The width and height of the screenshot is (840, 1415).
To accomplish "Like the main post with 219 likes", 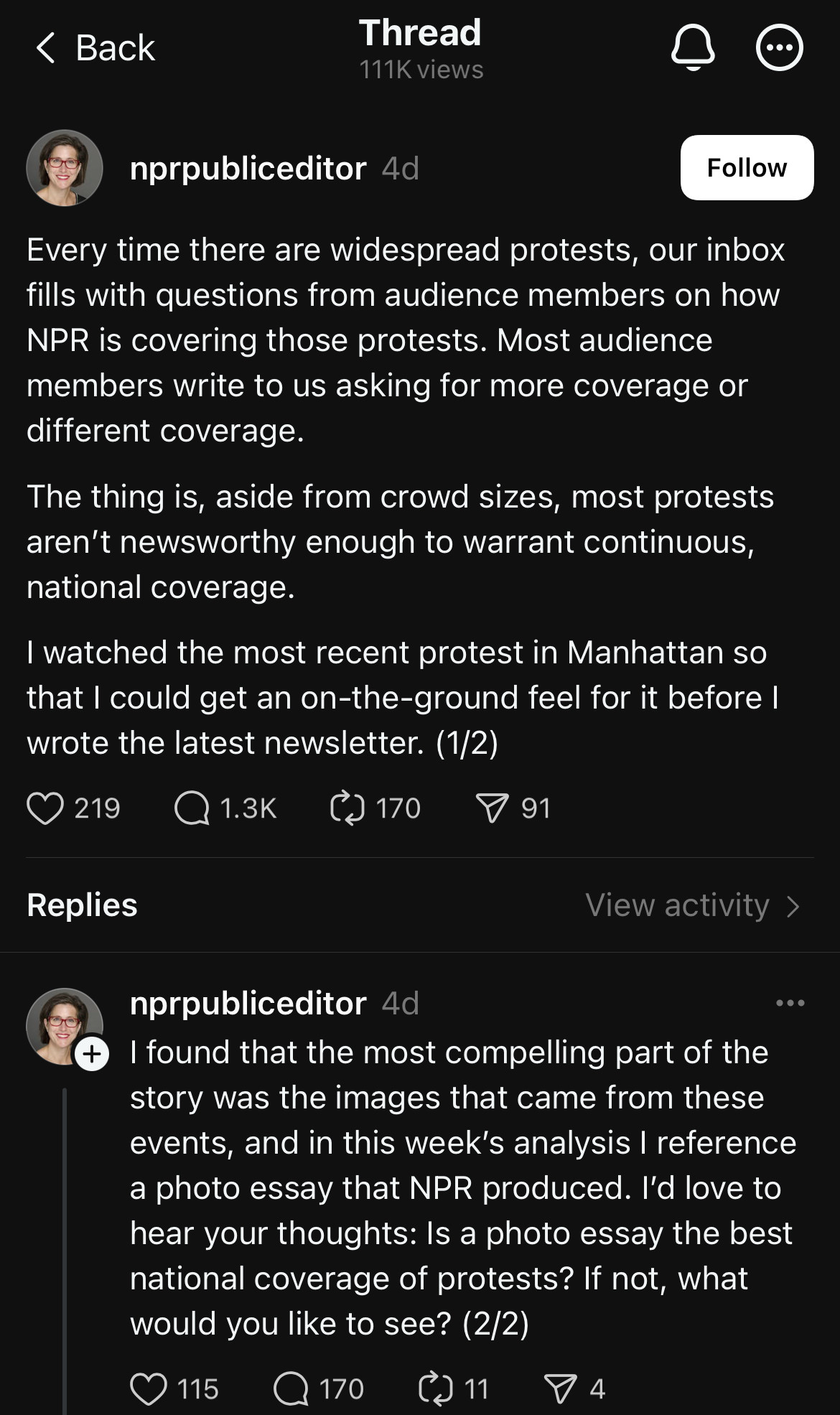I will point(45,808).
